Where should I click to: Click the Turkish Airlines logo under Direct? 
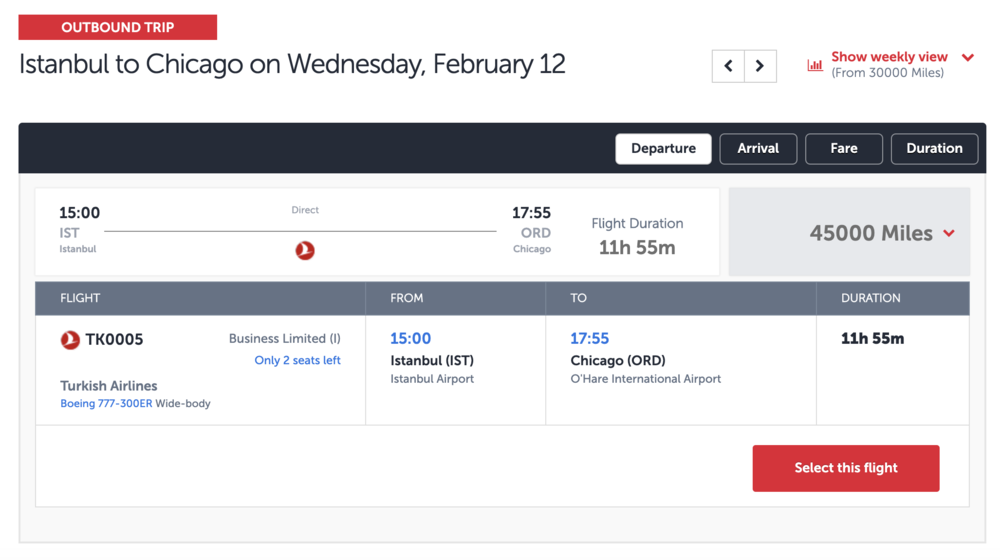point(305,250)
